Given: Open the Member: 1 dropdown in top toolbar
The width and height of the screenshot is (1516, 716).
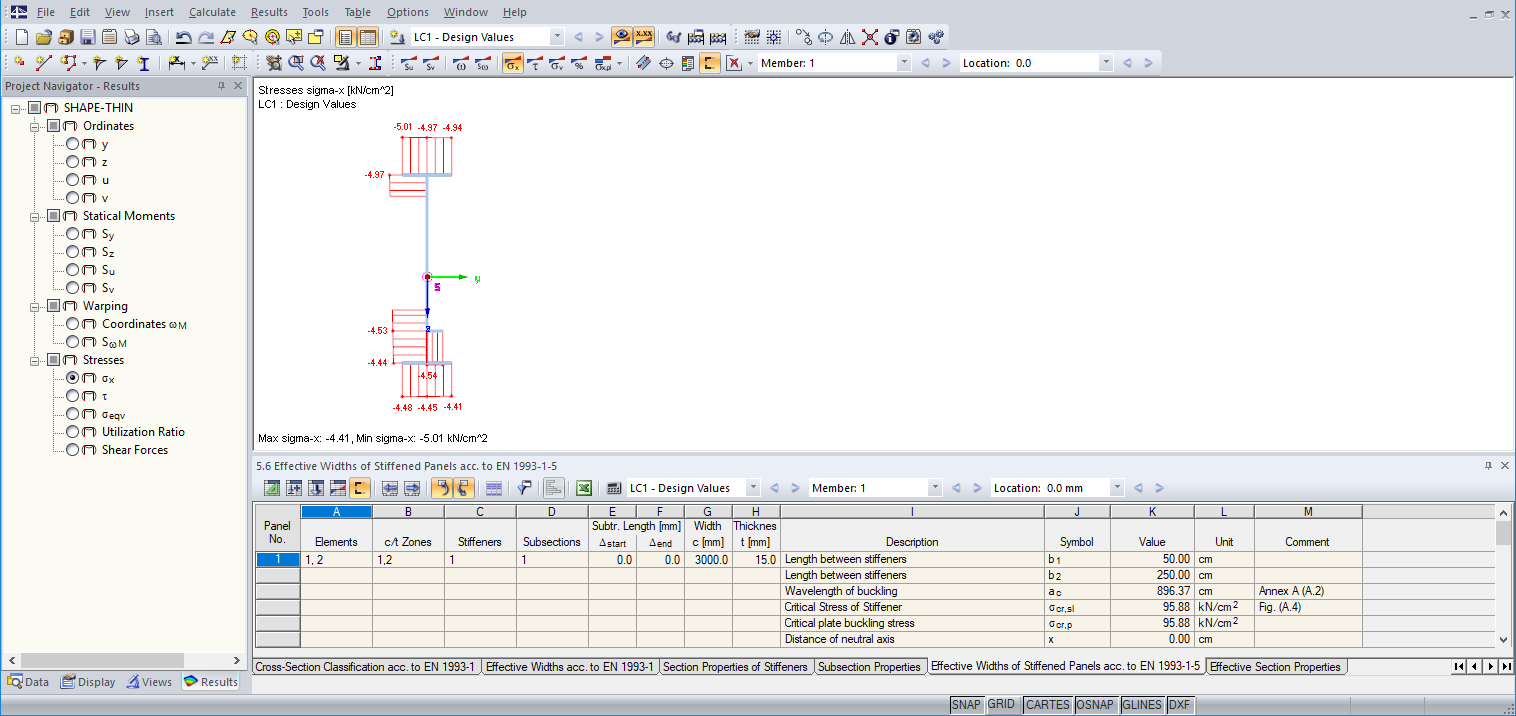Looking at the screenshot, I should coord(904,63).
